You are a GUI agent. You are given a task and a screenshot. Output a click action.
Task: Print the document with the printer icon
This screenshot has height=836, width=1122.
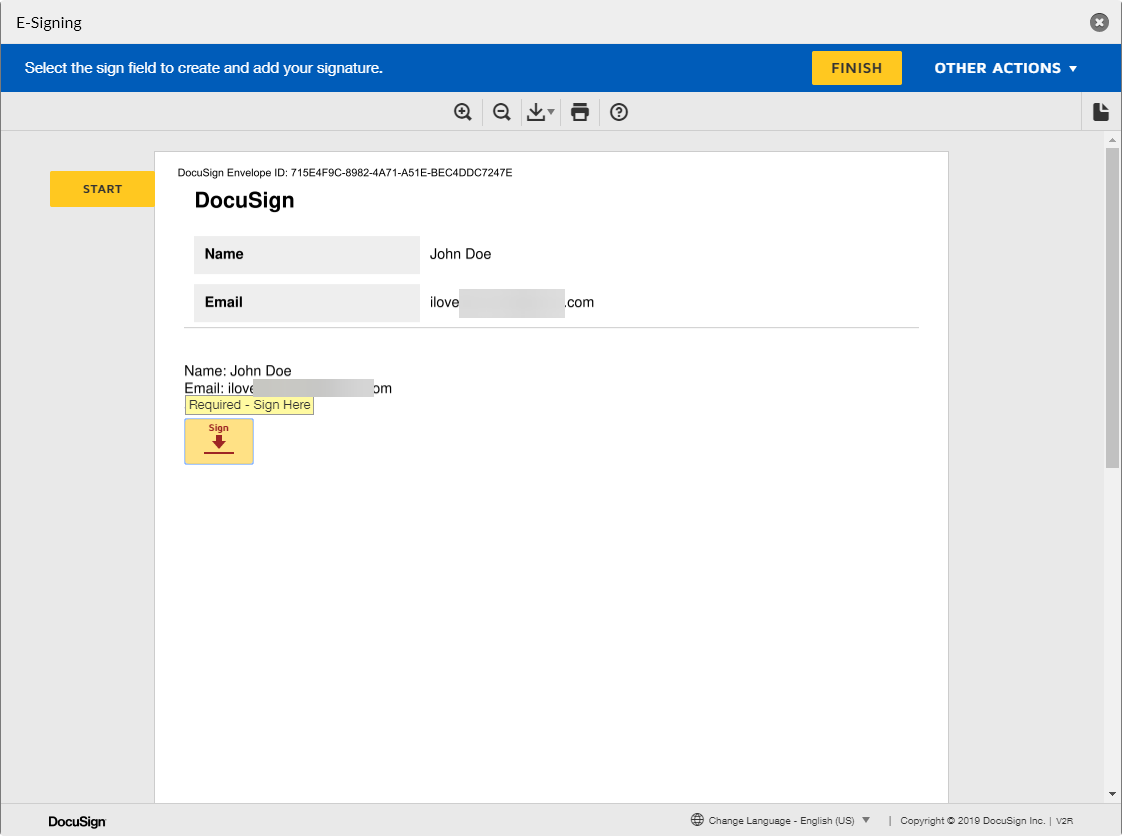click(x=580, y=112)
